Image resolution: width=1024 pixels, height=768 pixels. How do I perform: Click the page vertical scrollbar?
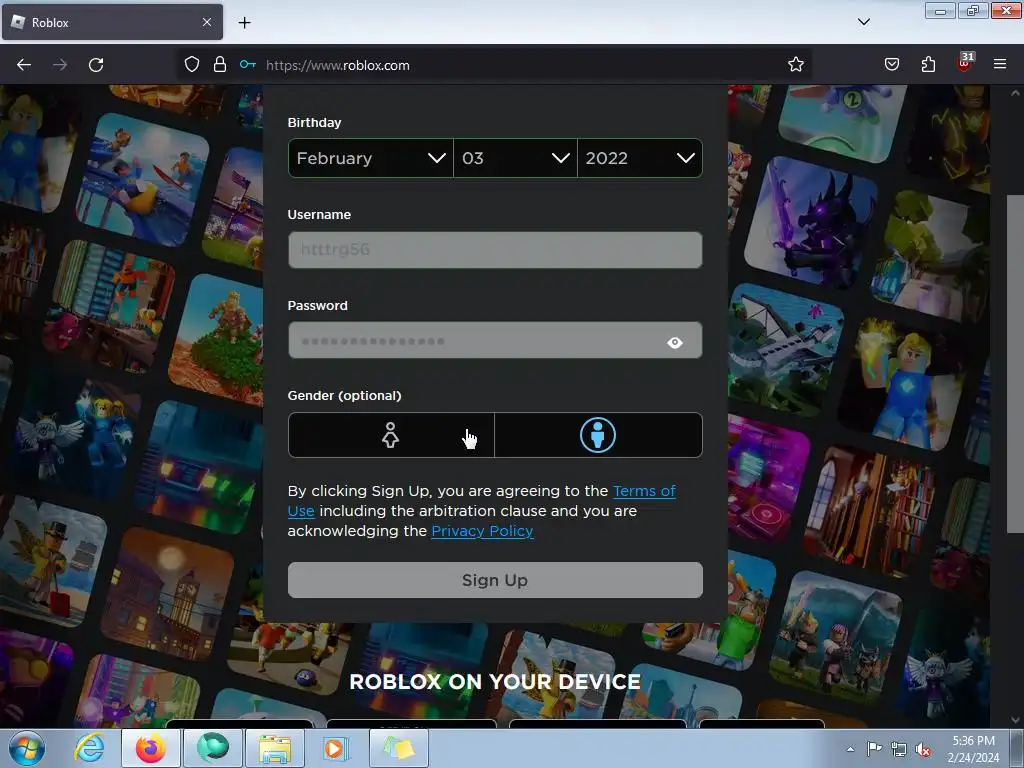pyautogui.click(x=1015, y=363)
